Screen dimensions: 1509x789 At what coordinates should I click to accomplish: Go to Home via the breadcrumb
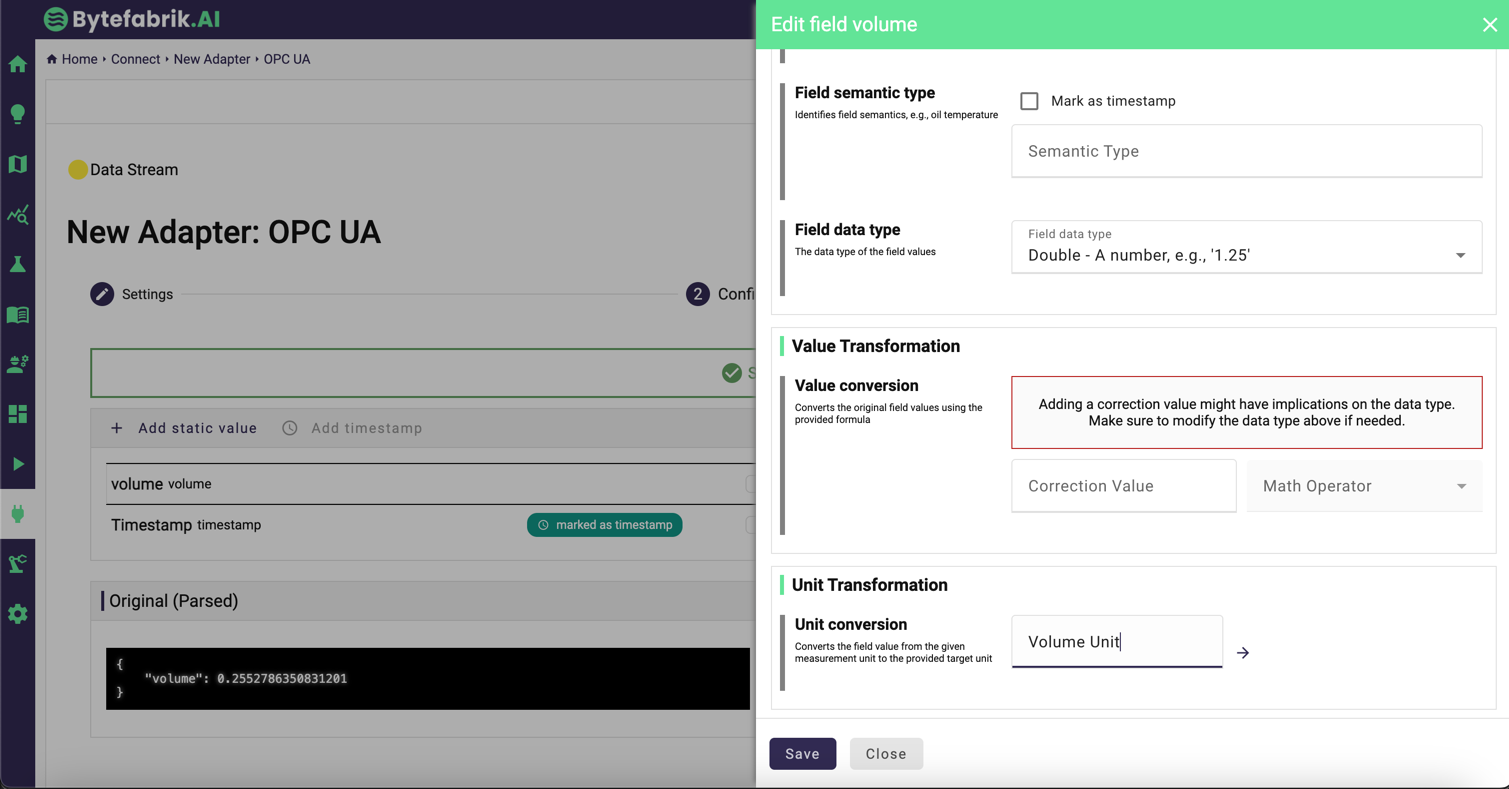(78, 59)
